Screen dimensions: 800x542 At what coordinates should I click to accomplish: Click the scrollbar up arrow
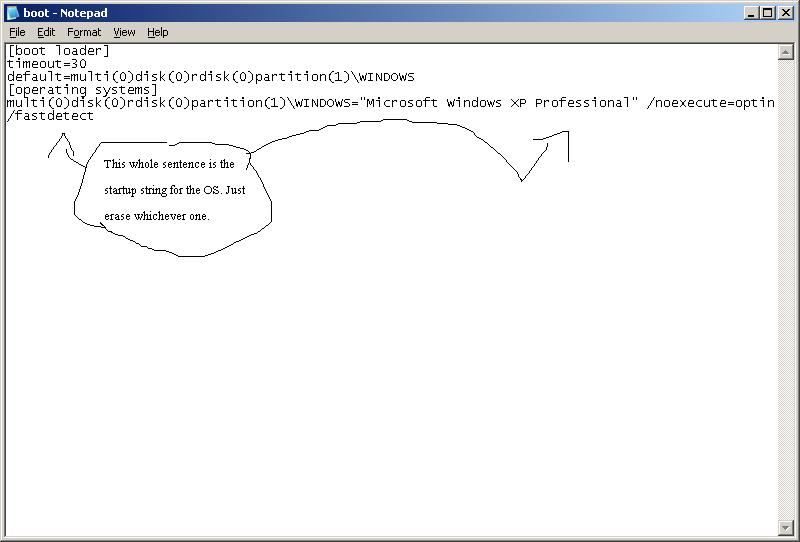pos(785,52)
